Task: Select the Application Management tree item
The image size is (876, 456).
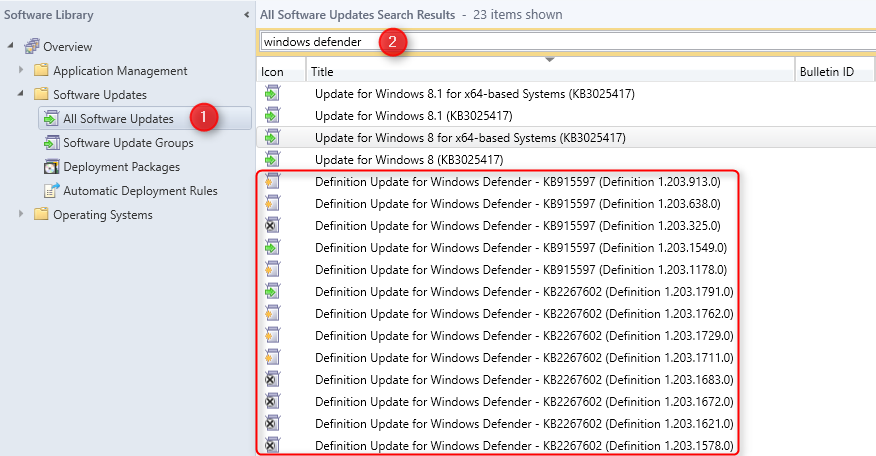Action: [120, 70]
